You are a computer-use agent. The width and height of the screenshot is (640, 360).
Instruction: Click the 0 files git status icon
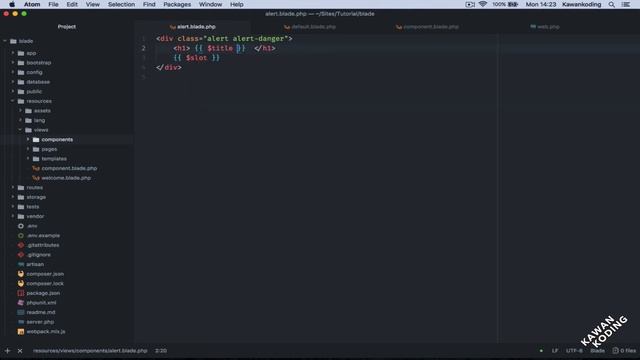tap(616, 351)
